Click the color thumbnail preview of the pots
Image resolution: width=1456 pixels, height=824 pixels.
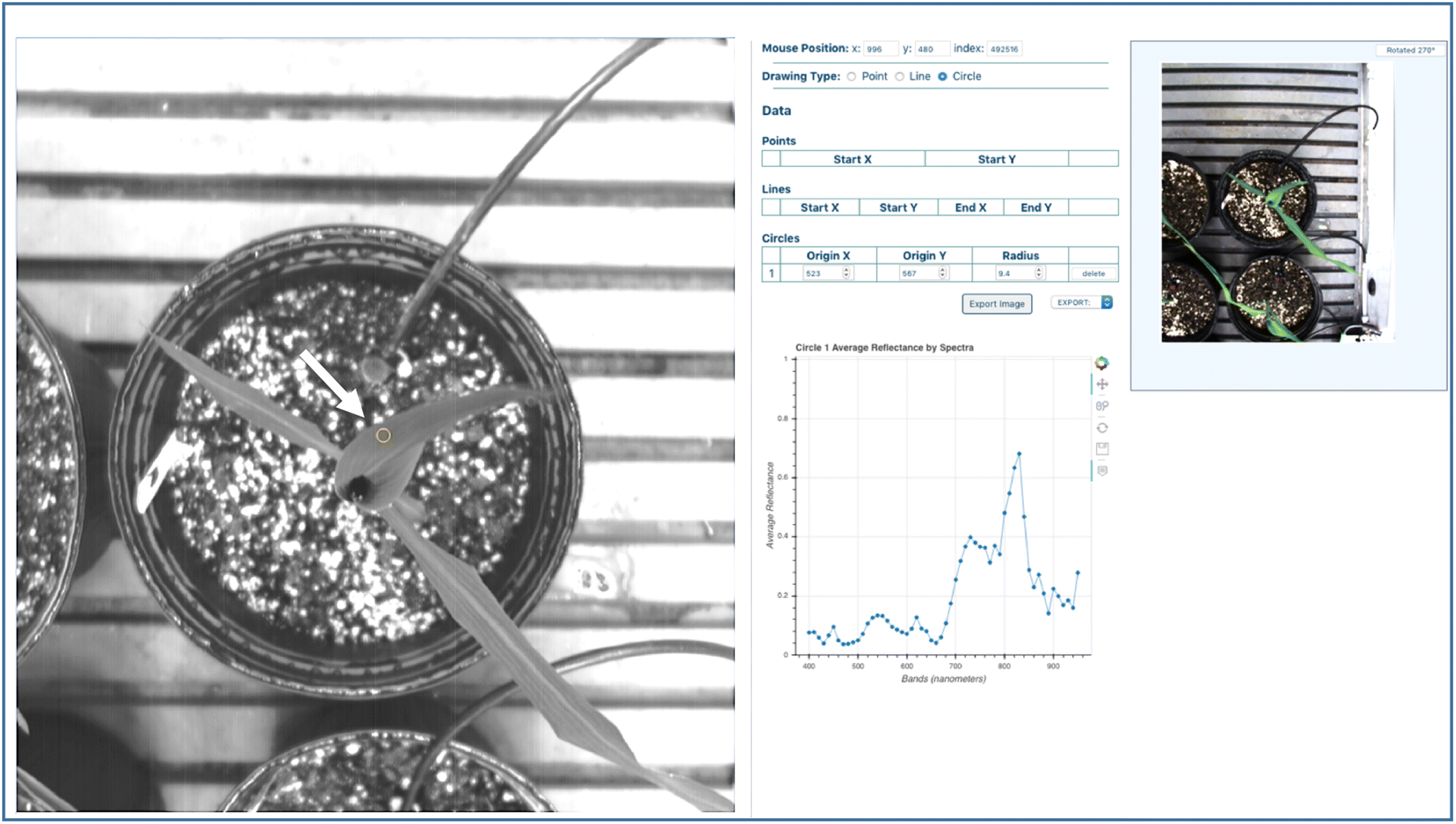coord(1277,203)
